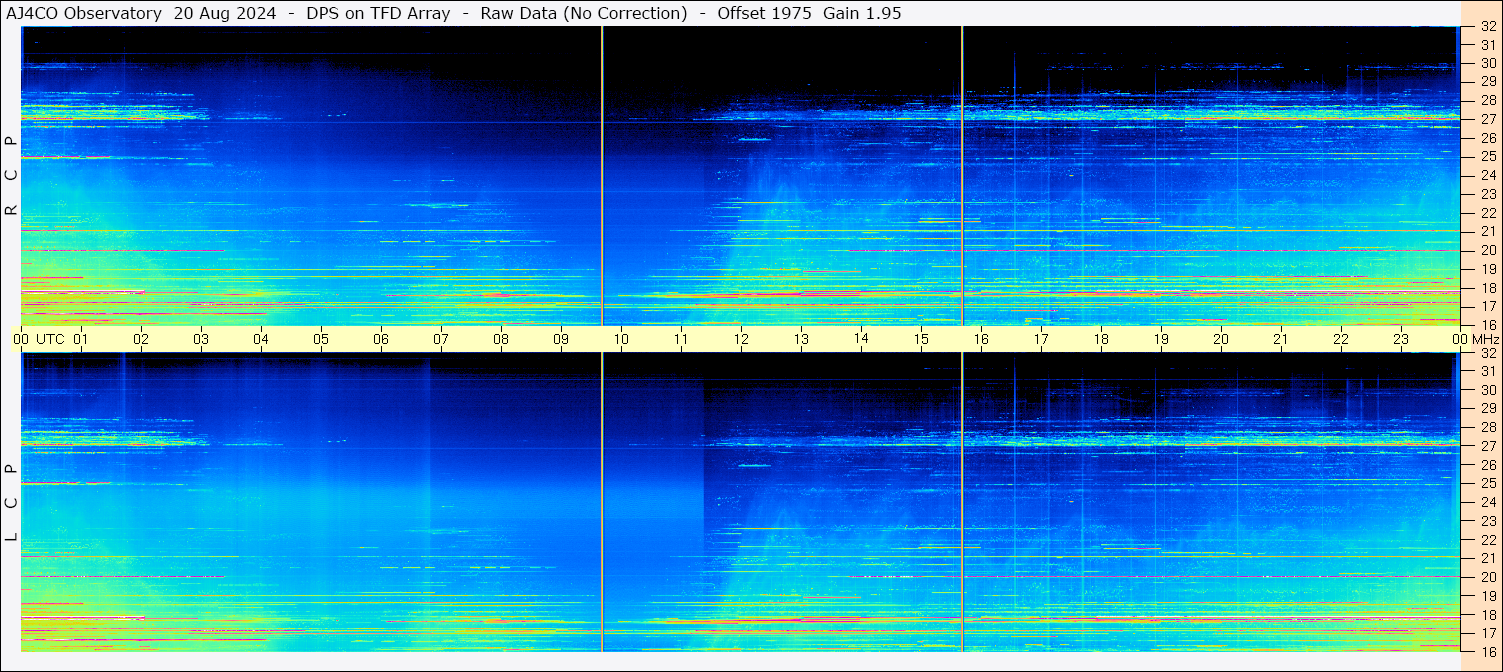The width and height of the screenshot is (1503, 672).
Task: Click the "L C P" label beside the lower spectrogram
Action: [x=12, y=503]
